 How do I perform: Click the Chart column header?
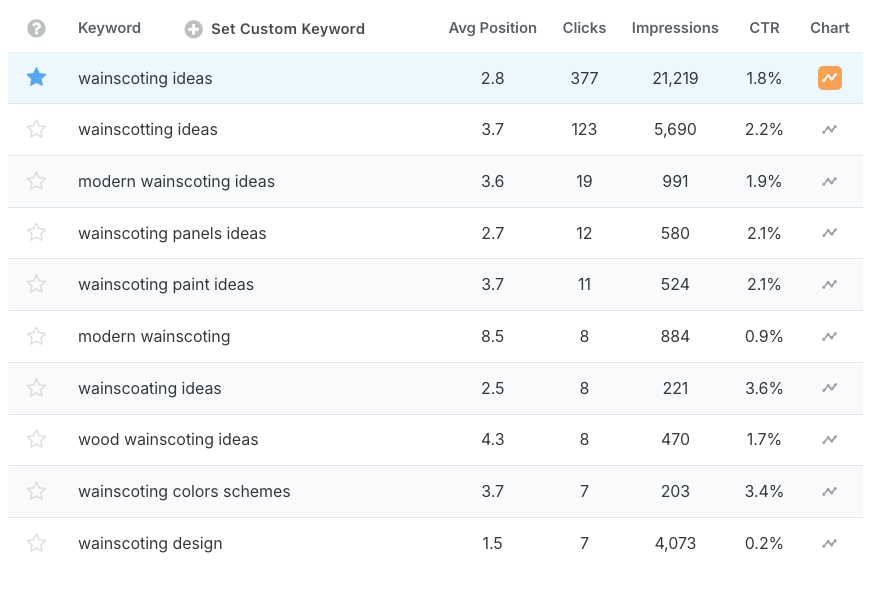[830, 28]
